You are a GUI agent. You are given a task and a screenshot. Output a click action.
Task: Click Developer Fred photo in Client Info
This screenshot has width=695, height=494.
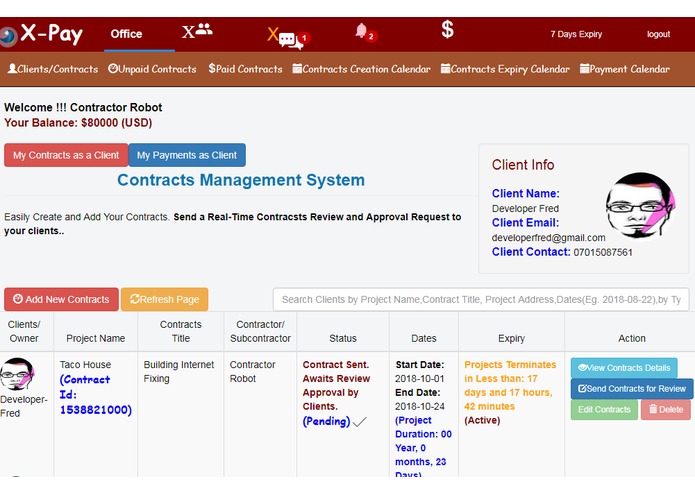pos(640,205)
